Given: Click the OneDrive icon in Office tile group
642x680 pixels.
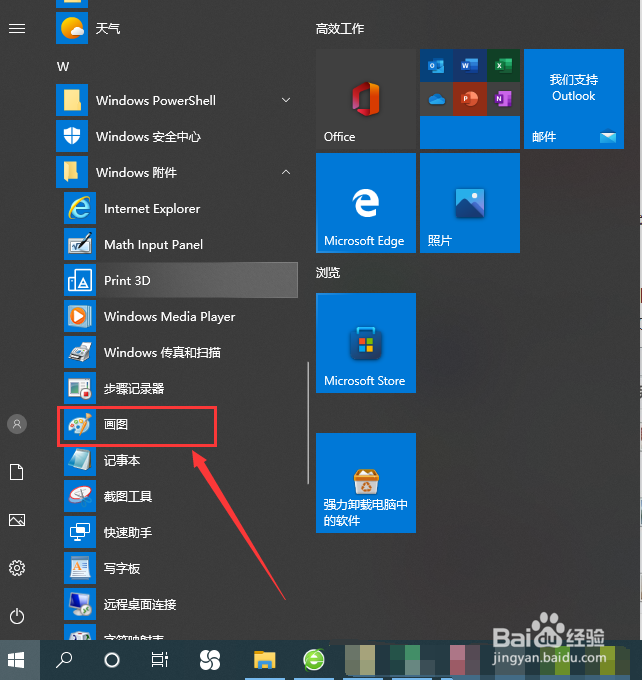Looking at the screenshot, I should click(436, 99).
